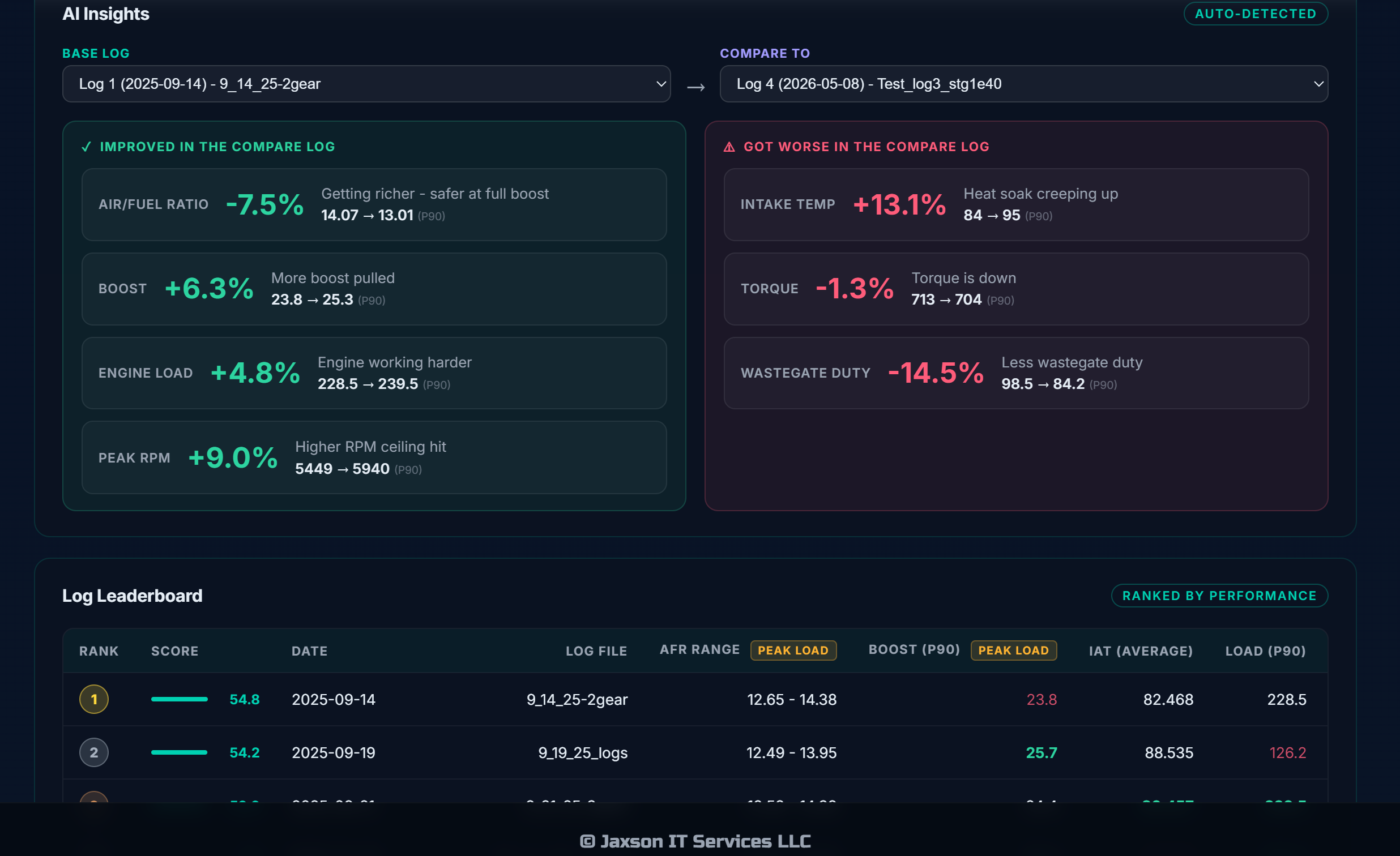This screenshot has height=856, width=1400.
Task: Click the 98.5 → 84.2 wastegate values
Action: (1043, 384)
